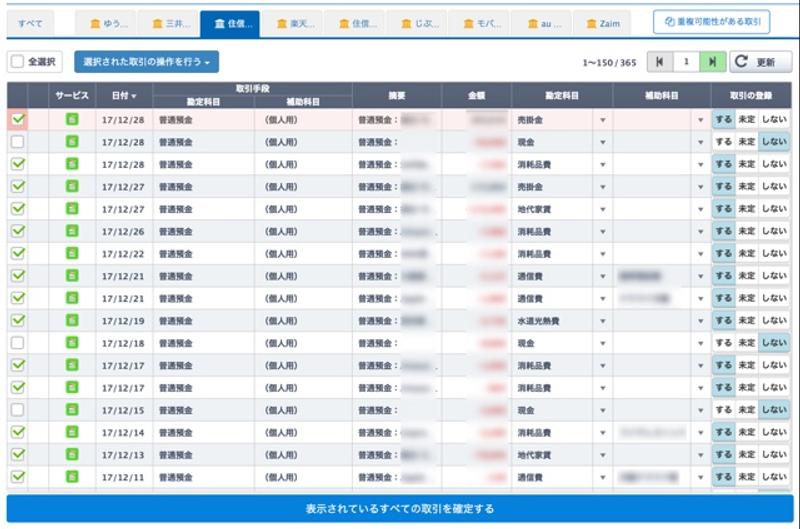This screenshot has height=529, width=800.
Task: Click 水道光熱費 account cell text
Action: 538,321
